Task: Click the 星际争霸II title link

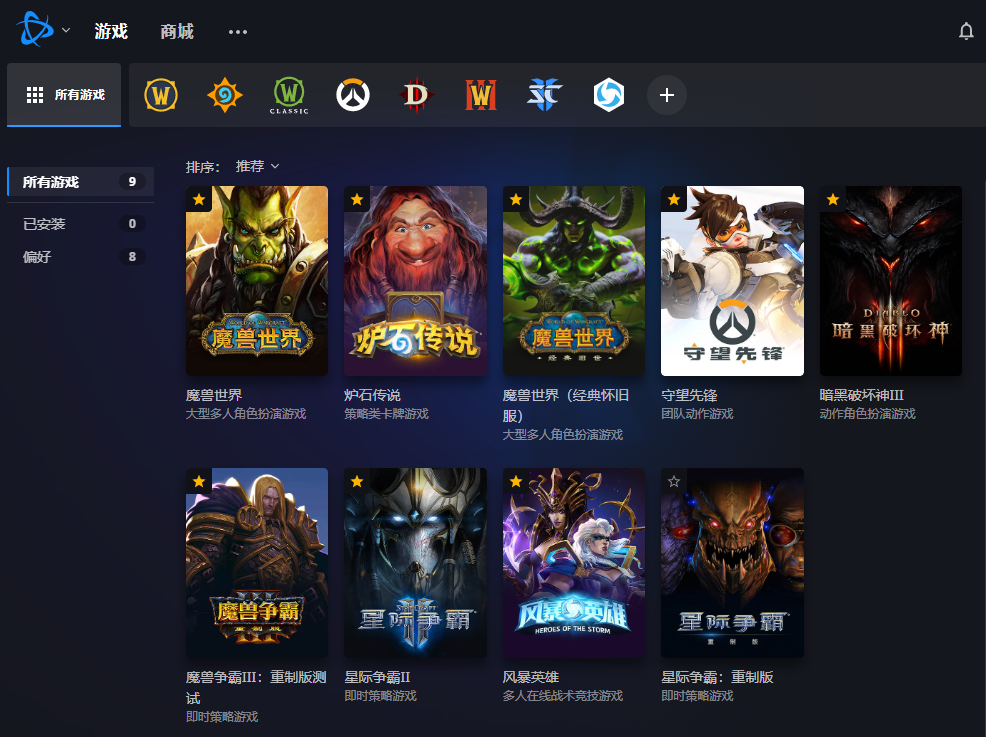Action: 377,677
